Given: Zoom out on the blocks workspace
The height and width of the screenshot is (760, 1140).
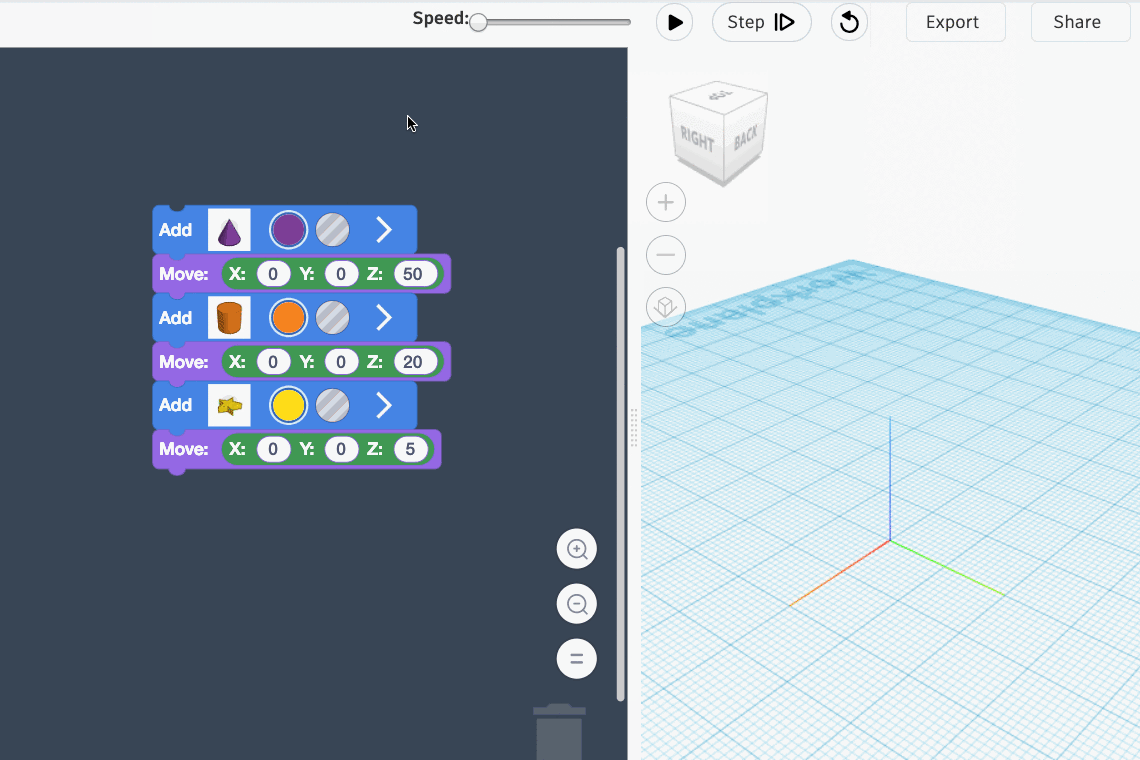Looking at the screenshot, I should [x=577, y=604].
